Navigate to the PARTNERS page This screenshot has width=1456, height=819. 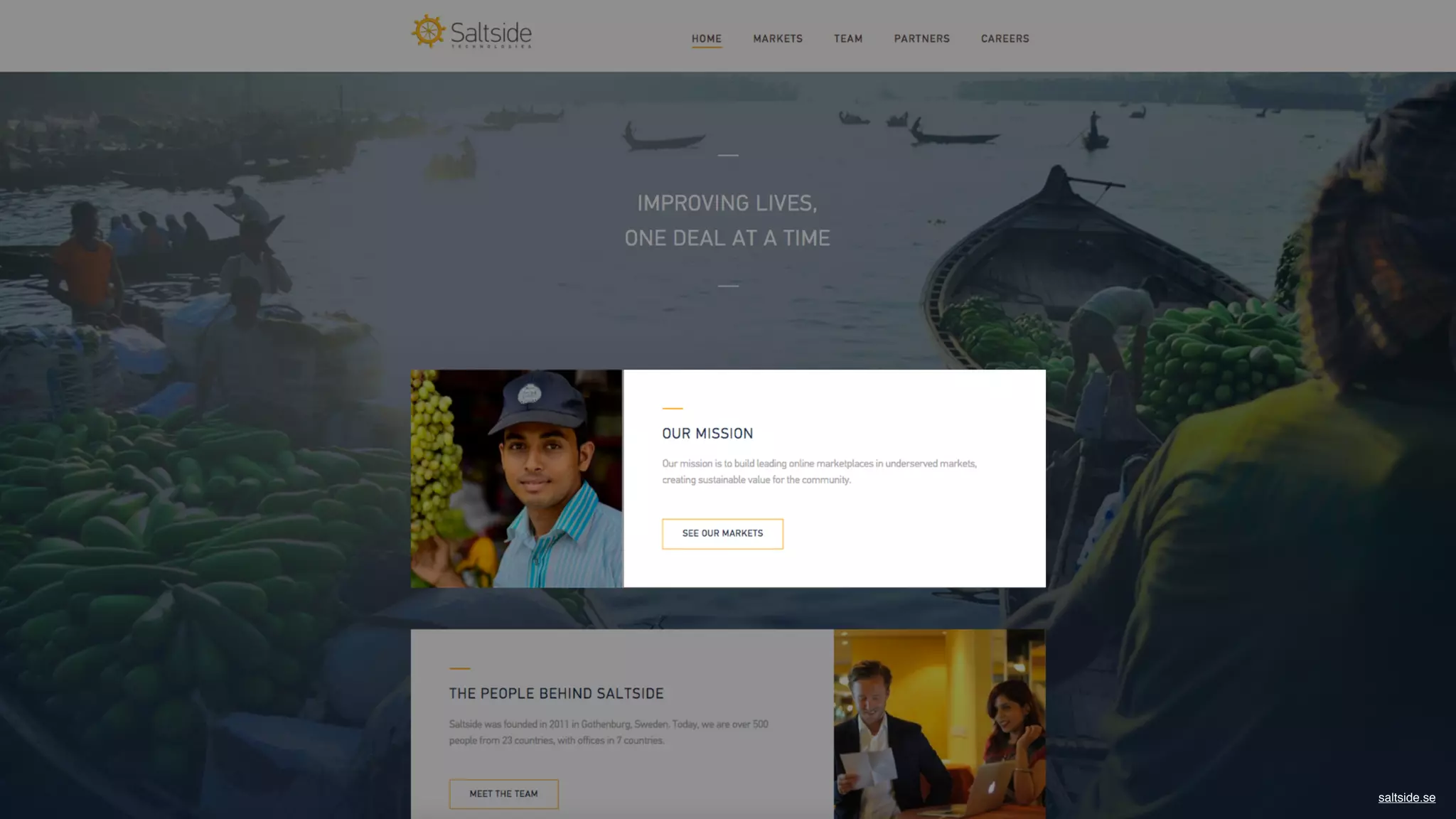pos(921,38)
